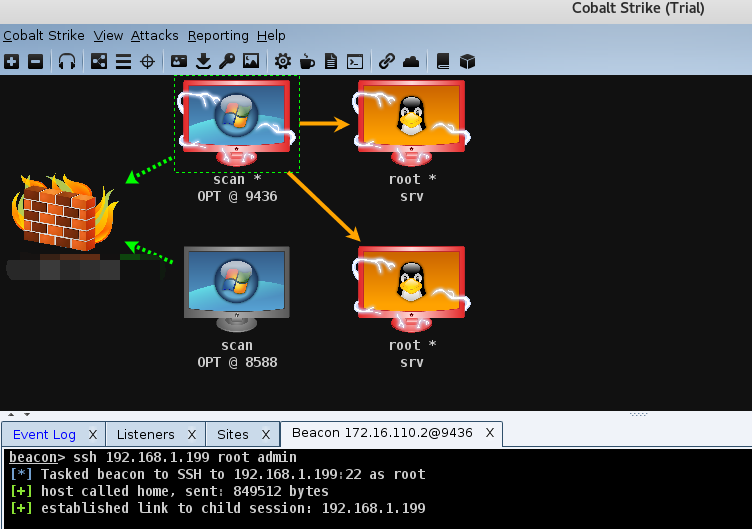Select the lower Linux root srv session

tap(411, 289)
